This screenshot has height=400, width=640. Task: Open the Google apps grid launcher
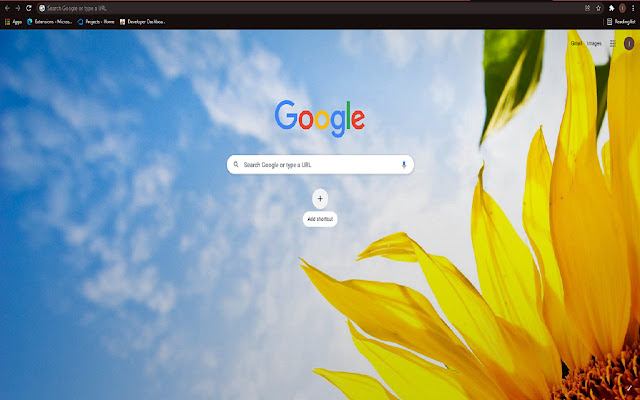click(613, 44)
